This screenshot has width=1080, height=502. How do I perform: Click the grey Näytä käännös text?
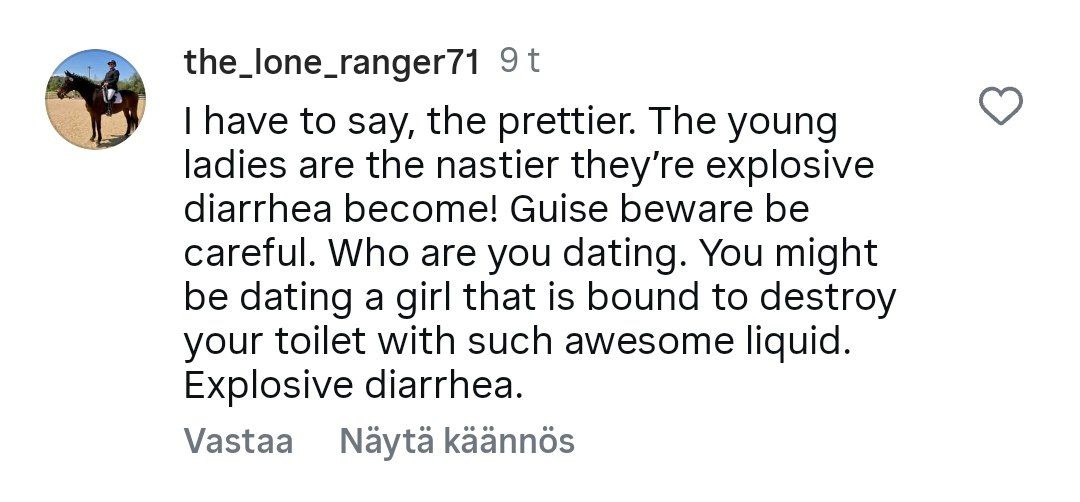457,441
